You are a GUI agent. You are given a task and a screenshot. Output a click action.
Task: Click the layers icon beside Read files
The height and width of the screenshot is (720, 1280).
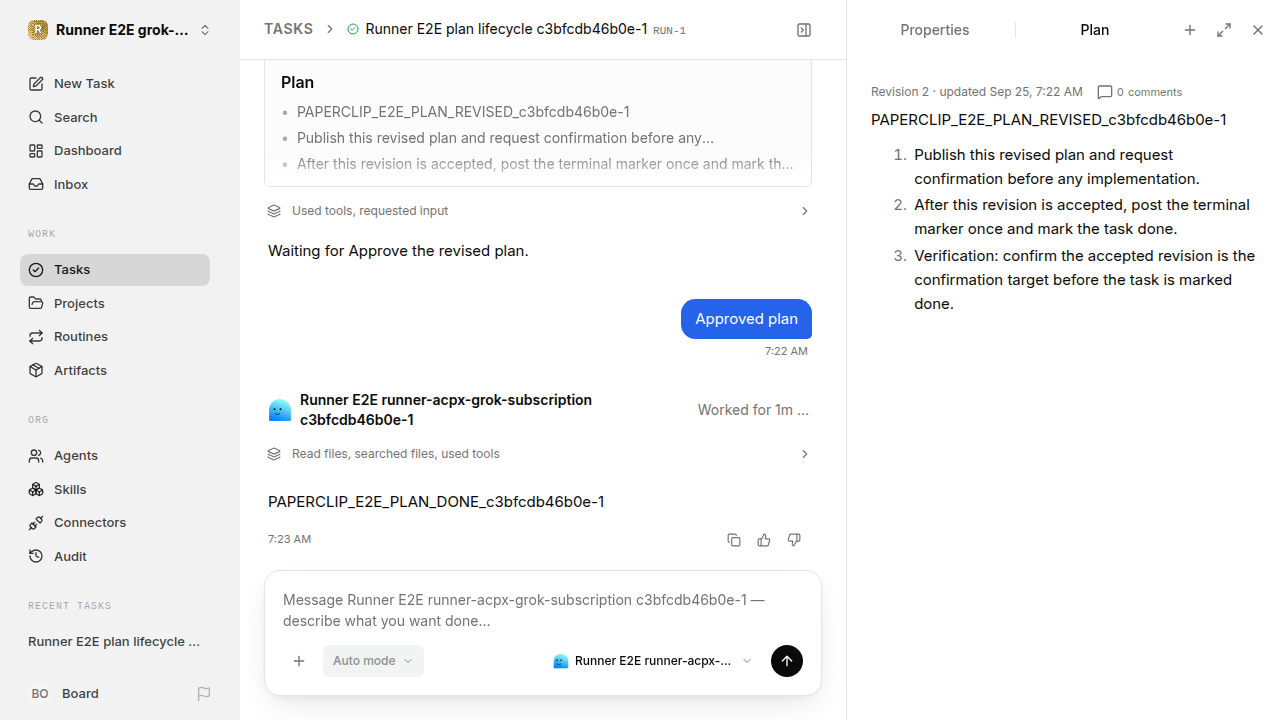[274, 454]
